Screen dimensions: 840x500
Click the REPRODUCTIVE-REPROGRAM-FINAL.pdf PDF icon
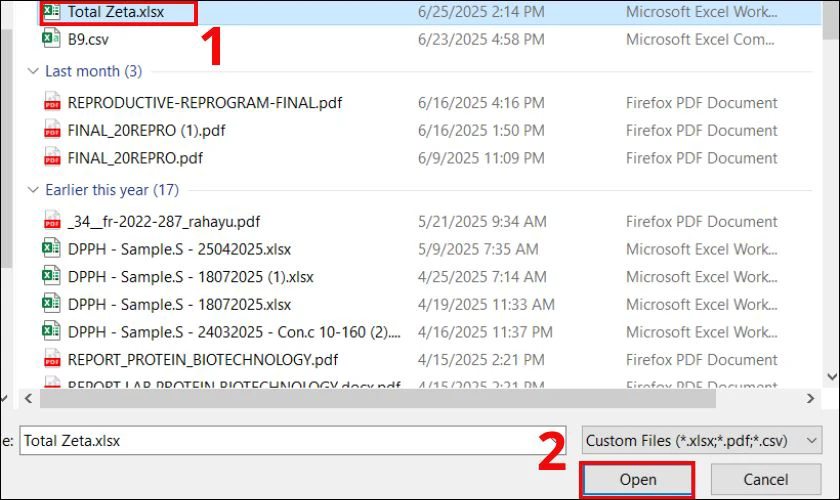pos(52,102)
